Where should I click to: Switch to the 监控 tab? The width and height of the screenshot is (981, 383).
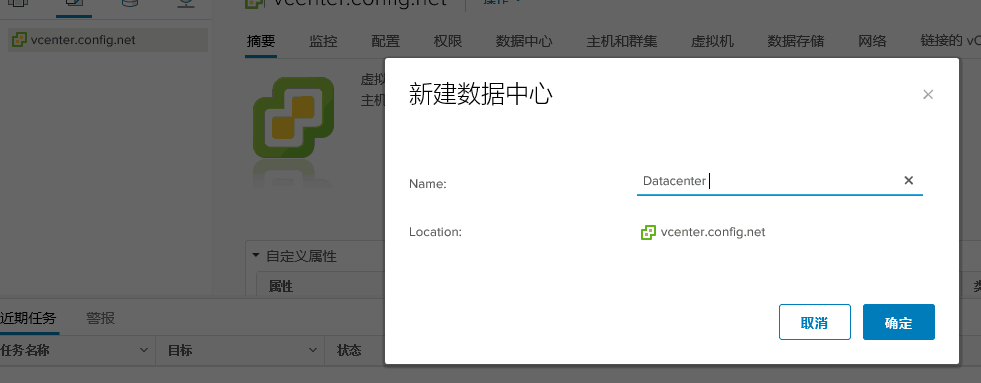(x=323, y=41)
